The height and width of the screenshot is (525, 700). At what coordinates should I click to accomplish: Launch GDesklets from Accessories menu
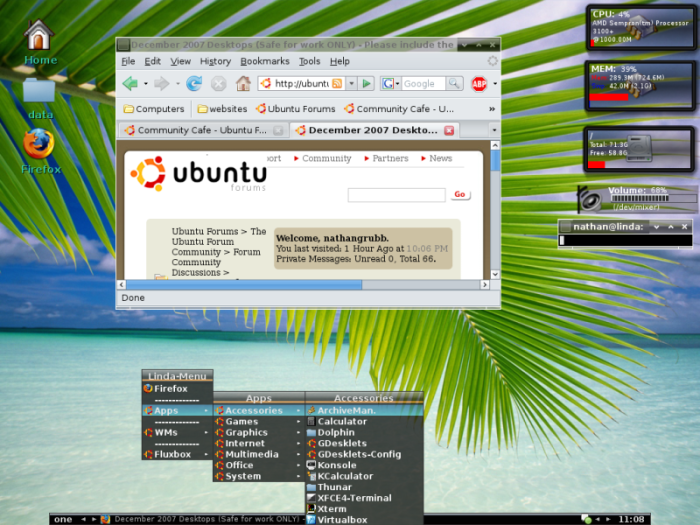click(x=364, y=443)
